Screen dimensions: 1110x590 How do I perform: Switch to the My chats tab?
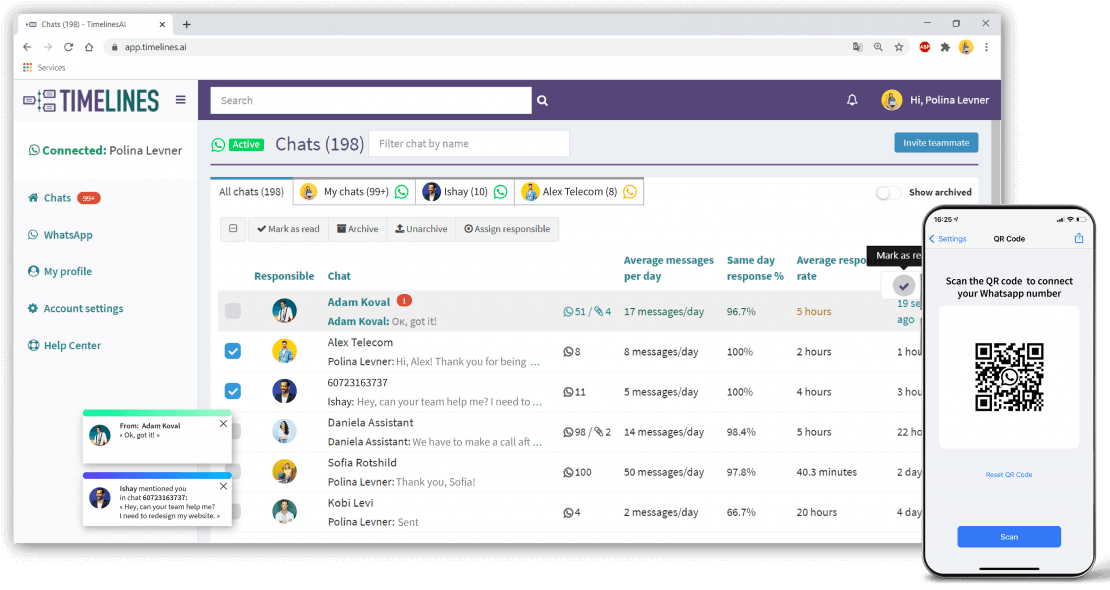(350, 191)
